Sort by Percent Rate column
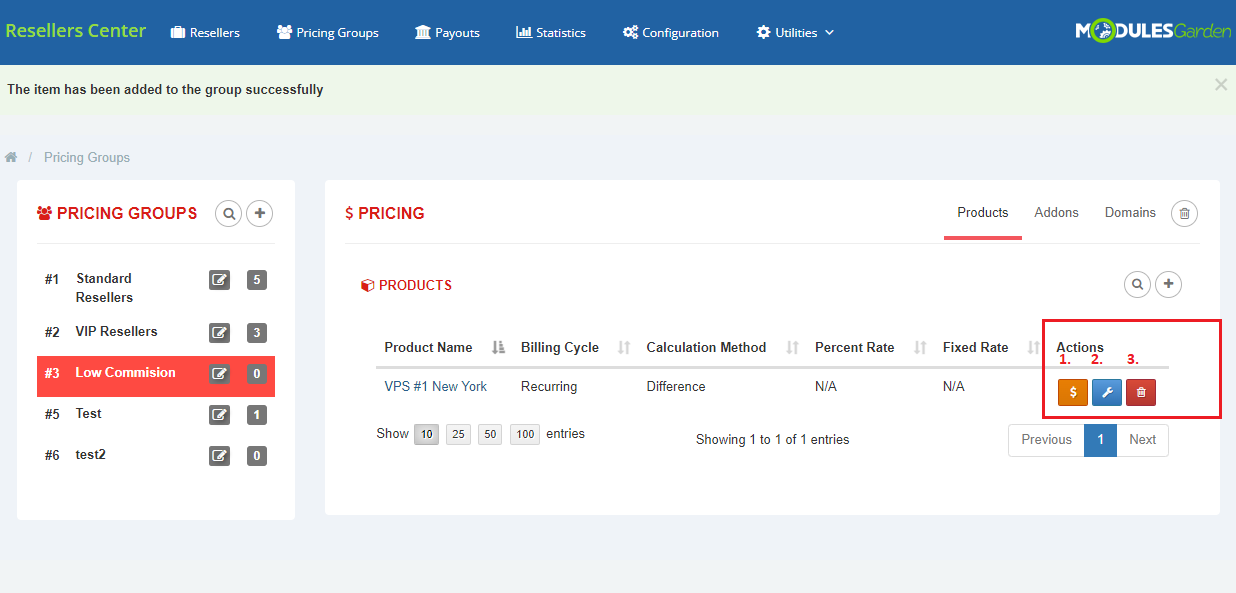The height and width of the screenshot is (593, 1236). 870,348
